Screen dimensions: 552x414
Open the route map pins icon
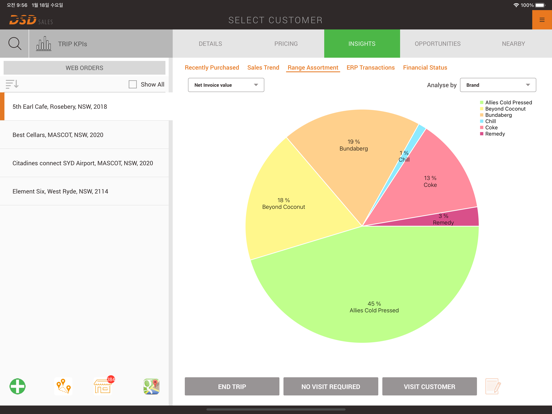coord(63,386)
